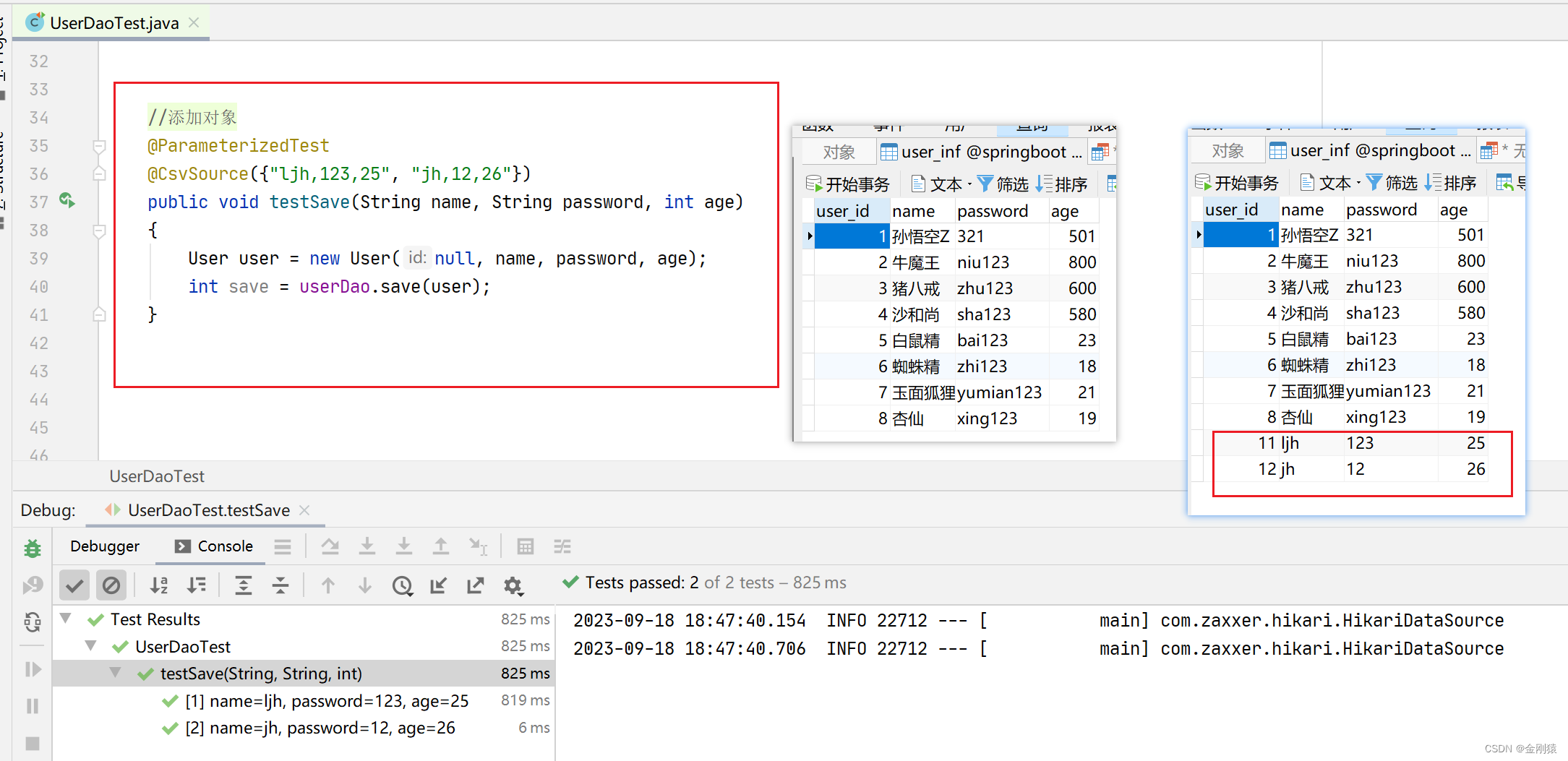Open Evaluate Expression calculator icon
Screen dimensions: 1568x761
(526, 546)
